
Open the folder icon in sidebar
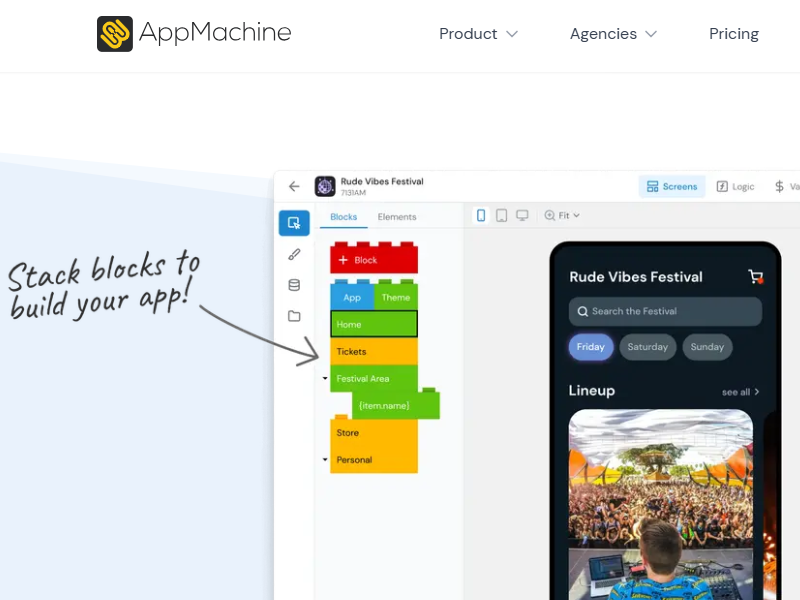(294, 316)
